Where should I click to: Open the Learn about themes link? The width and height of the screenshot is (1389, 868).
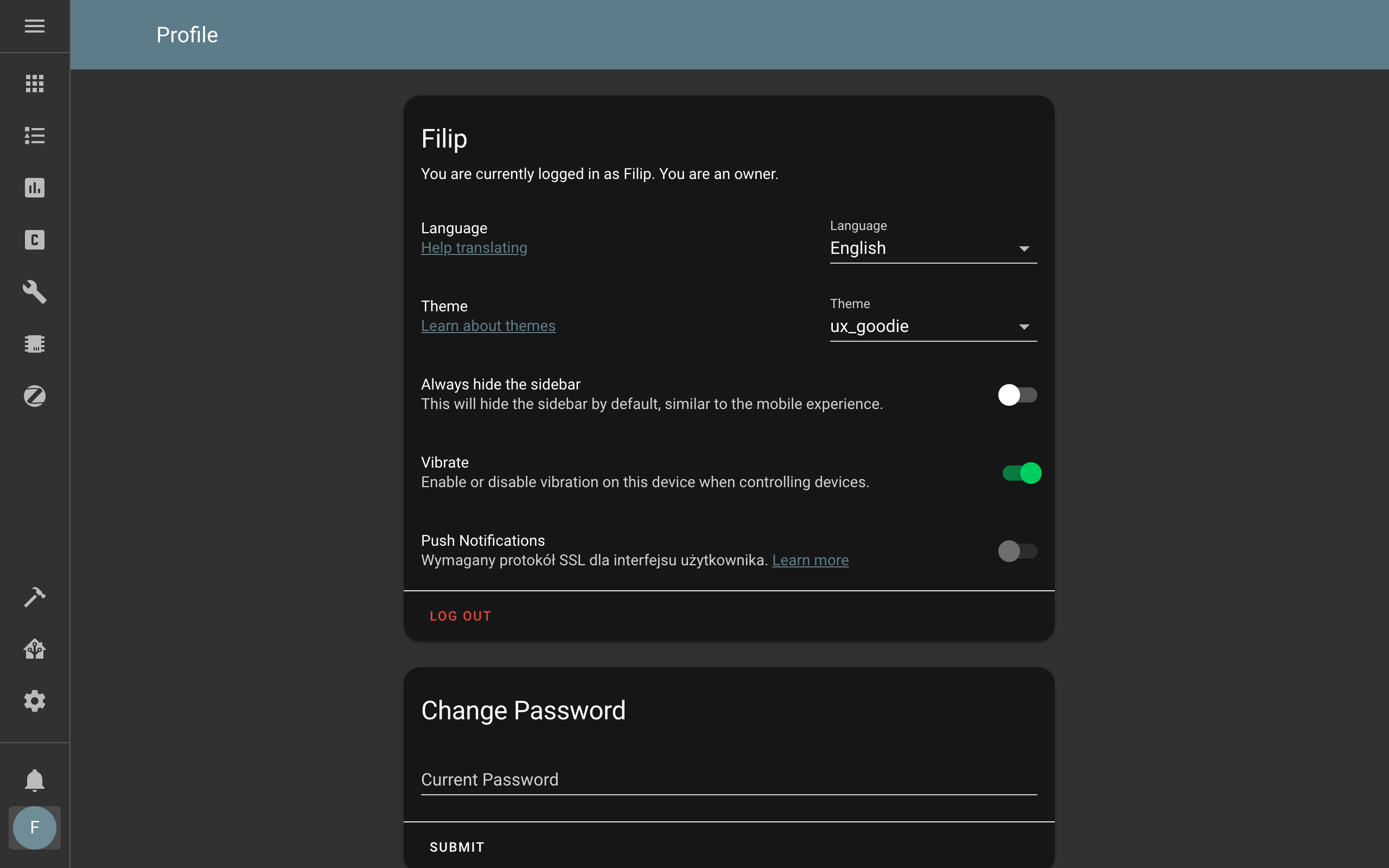pos(488,326)
